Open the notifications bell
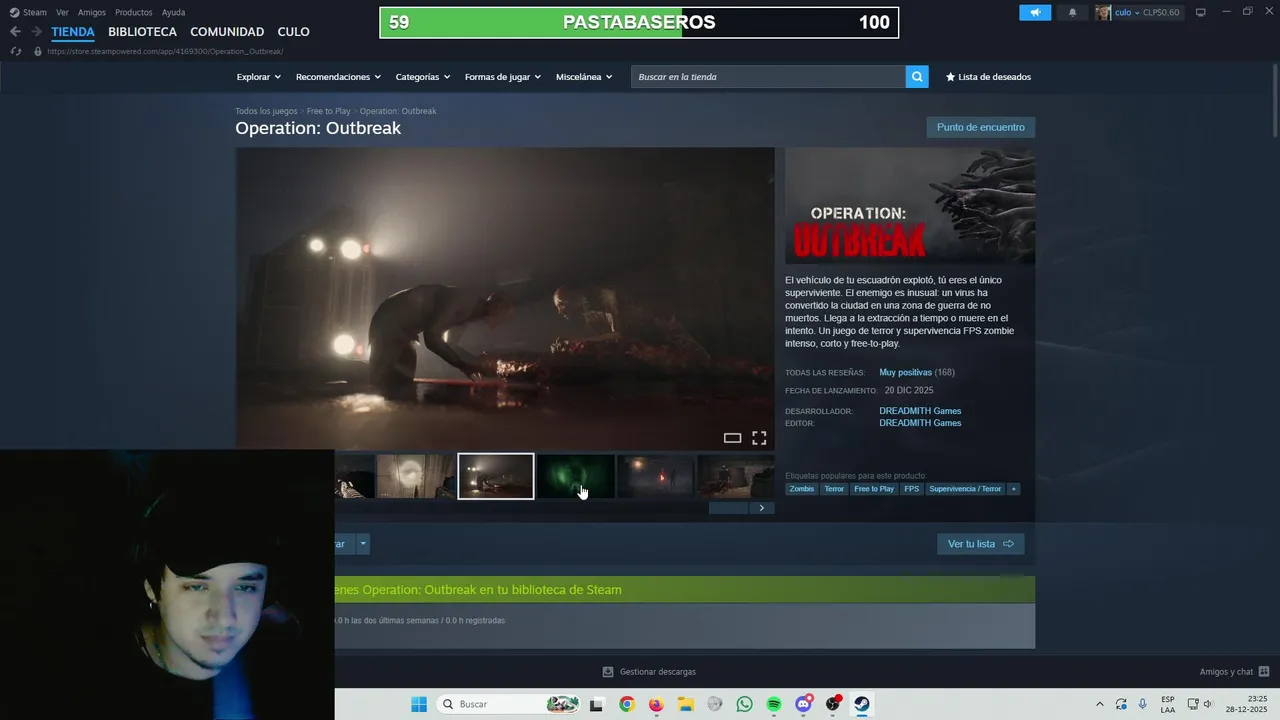 [1073, 12]
